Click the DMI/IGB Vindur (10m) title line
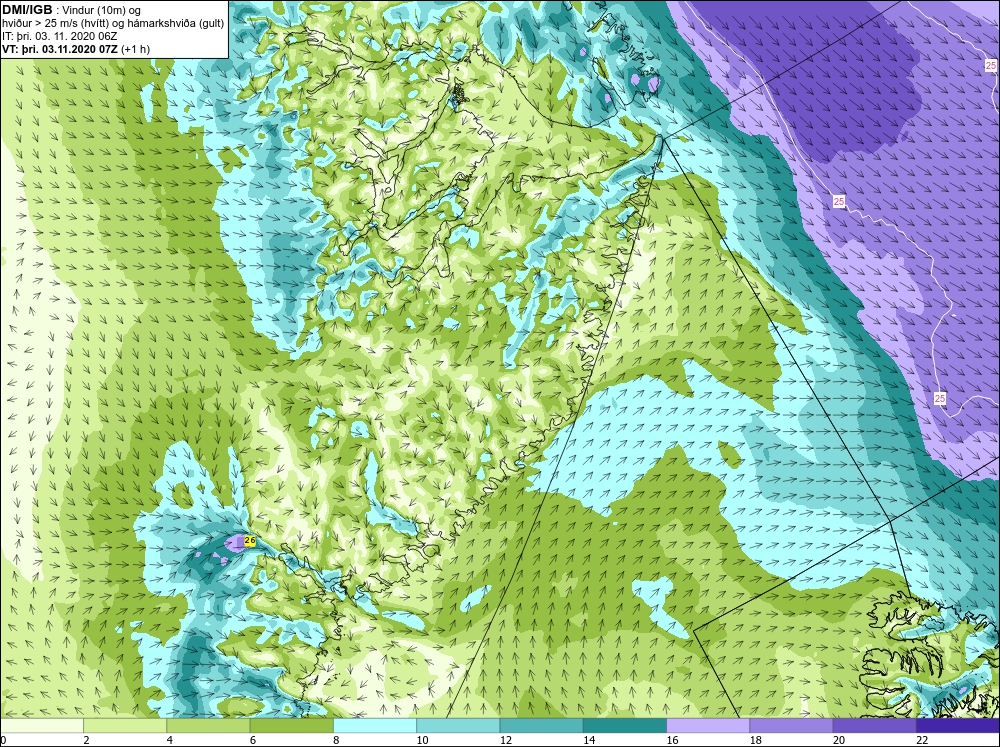The height and width of the screenshot is (747, 1000). 71,10
